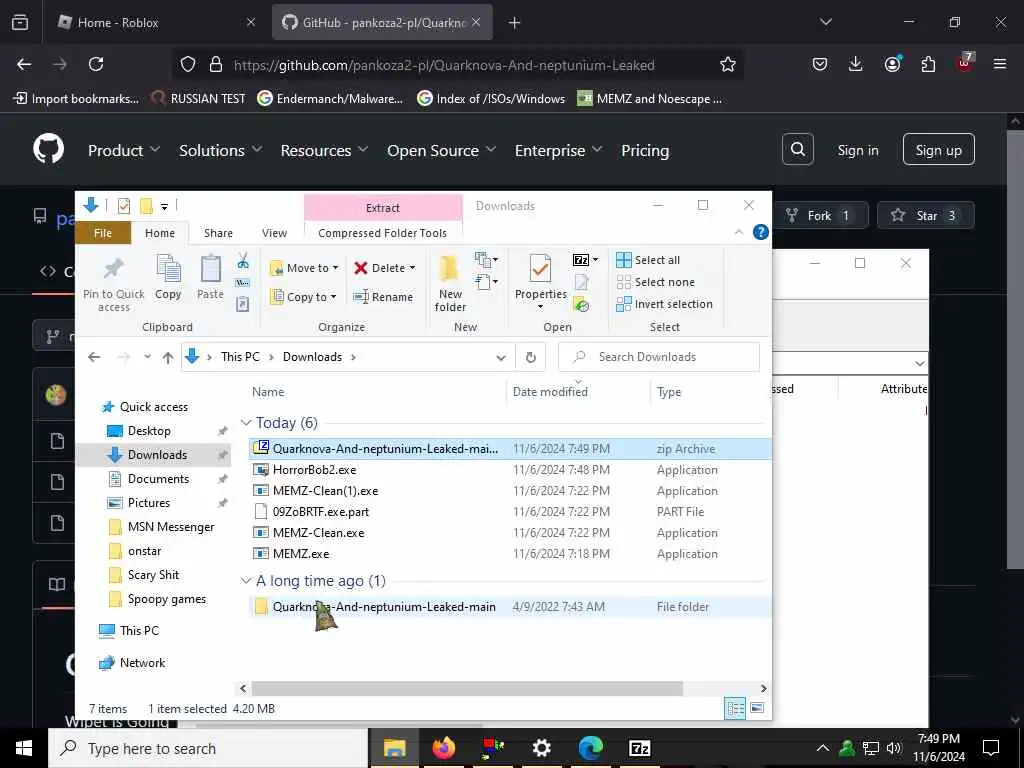Click the Fork repository button
1024x768 pixels.
[x=820, y=215]
